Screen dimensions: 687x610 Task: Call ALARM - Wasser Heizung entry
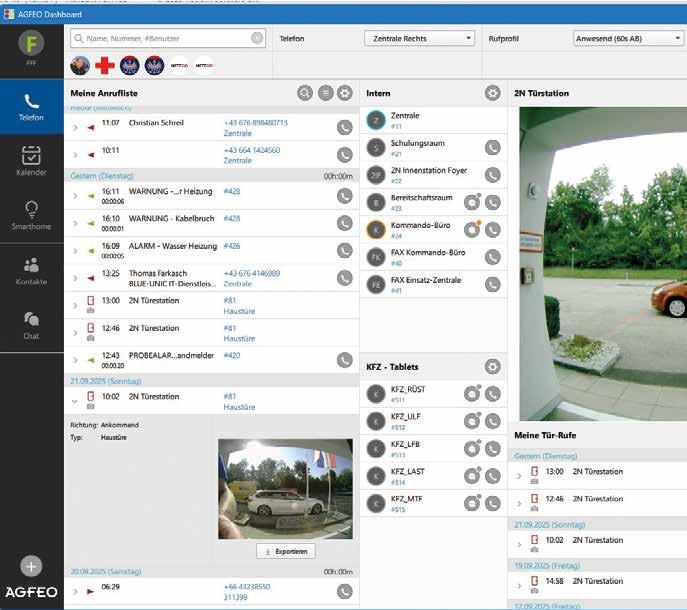[345, 251]
